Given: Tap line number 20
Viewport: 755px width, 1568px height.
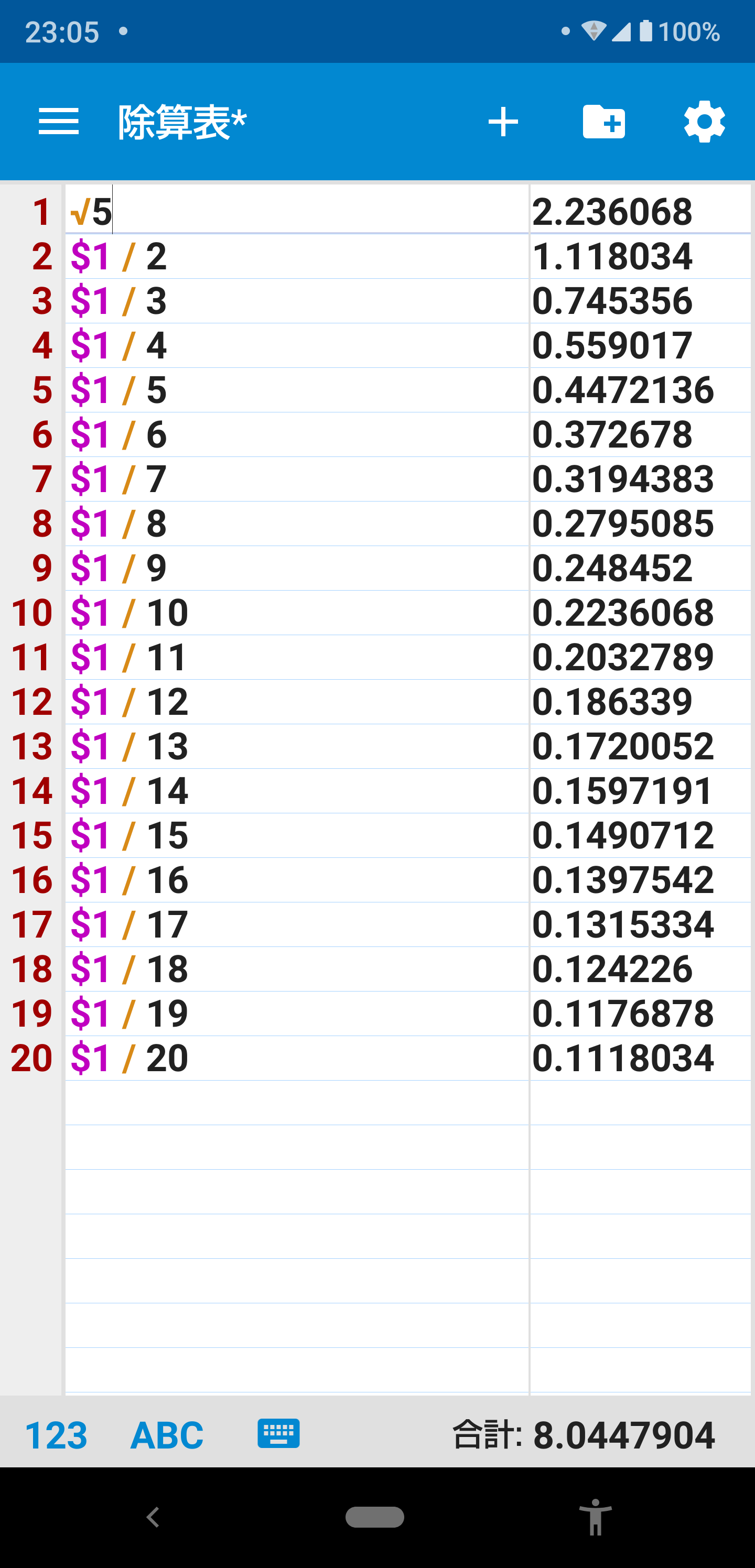Looking at the screenshot, I should 31,1058.
